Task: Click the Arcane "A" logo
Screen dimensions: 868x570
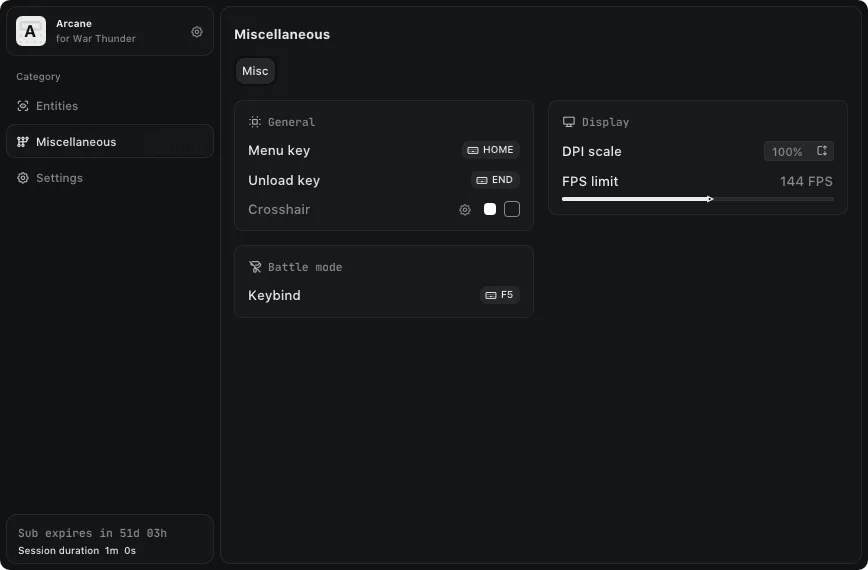Action: click(30, 32)
